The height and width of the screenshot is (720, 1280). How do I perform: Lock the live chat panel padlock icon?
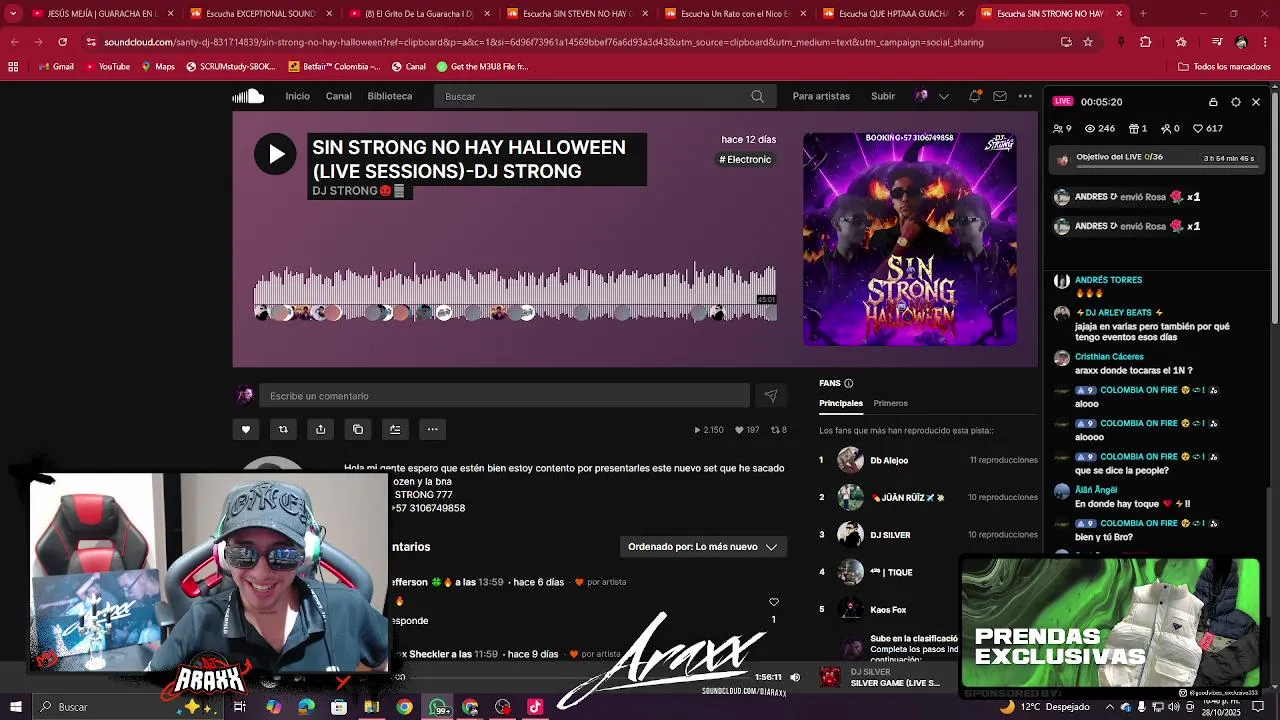[1213, 102]
